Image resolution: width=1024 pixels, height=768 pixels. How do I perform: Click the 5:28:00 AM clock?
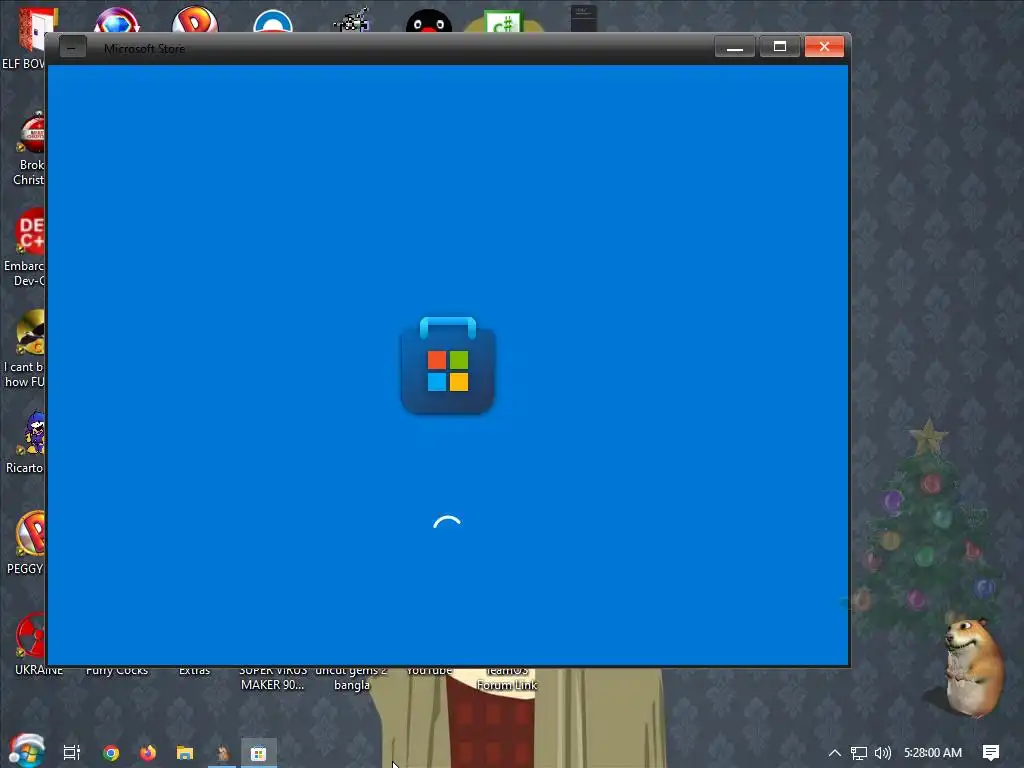[933, 753]
